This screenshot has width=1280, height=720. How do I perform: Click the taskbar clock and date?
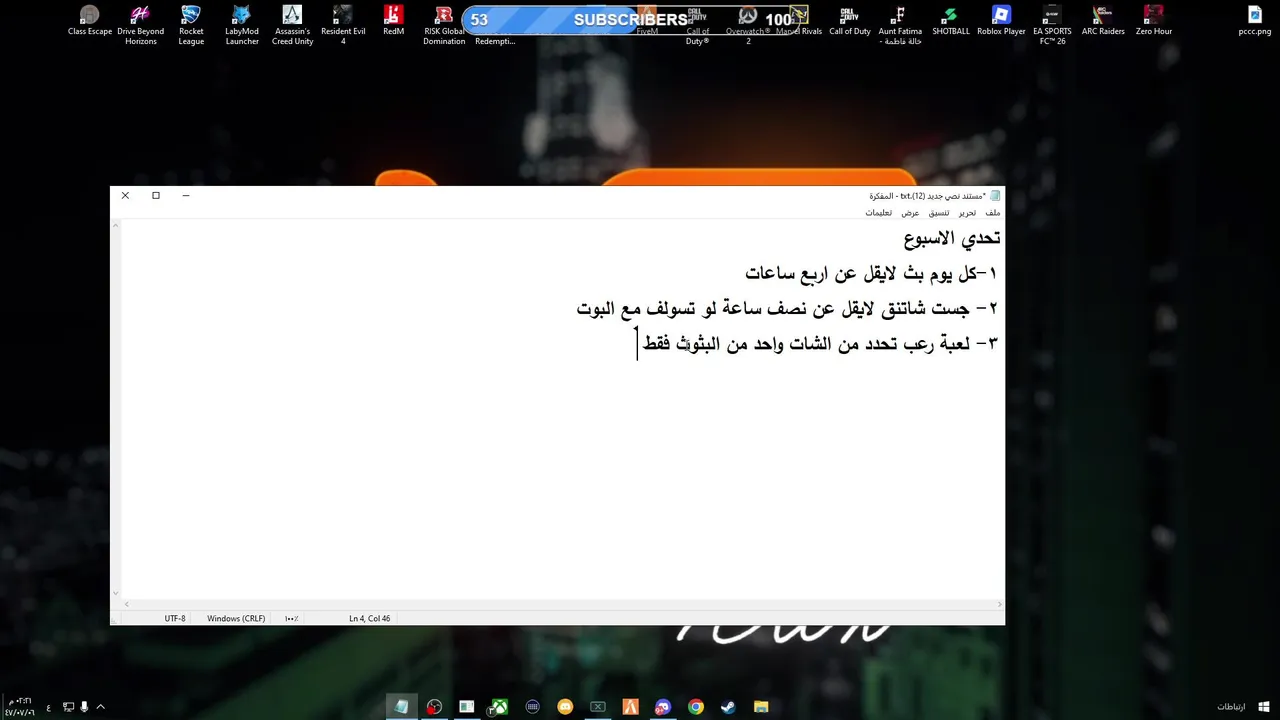[18, 706]
